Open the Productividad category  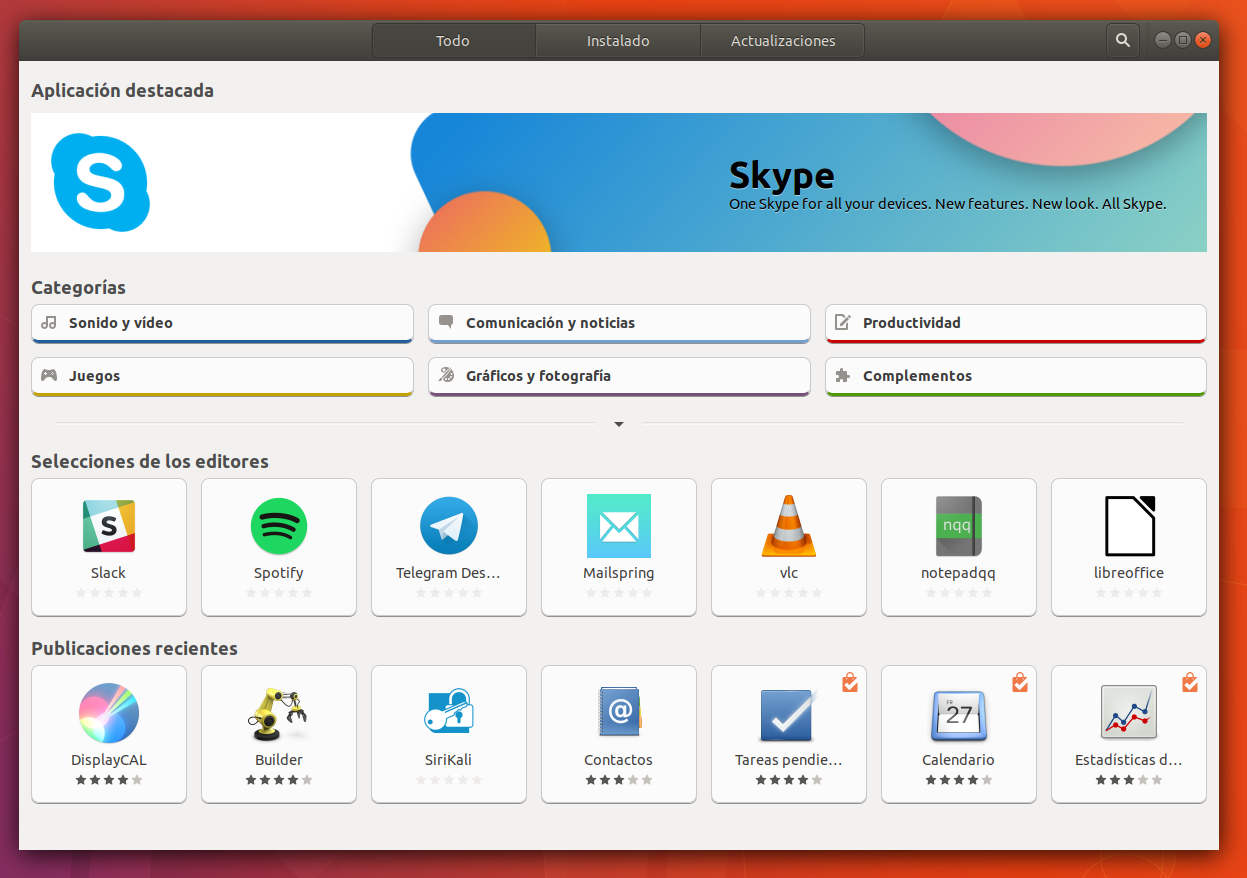click(1016, 324)
